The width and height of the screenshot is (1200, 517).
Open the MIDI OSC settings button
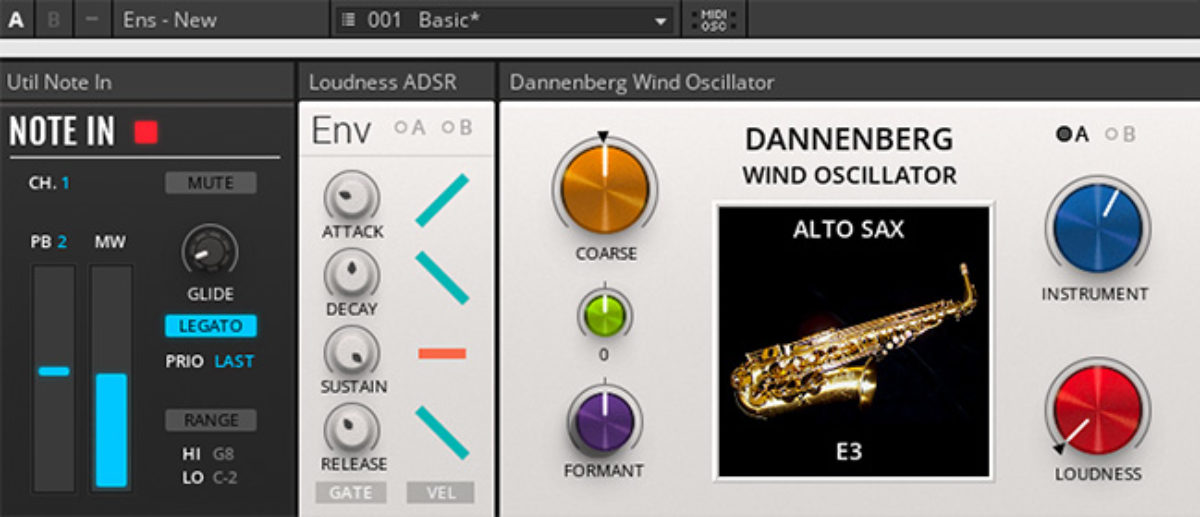coord(714,19)
